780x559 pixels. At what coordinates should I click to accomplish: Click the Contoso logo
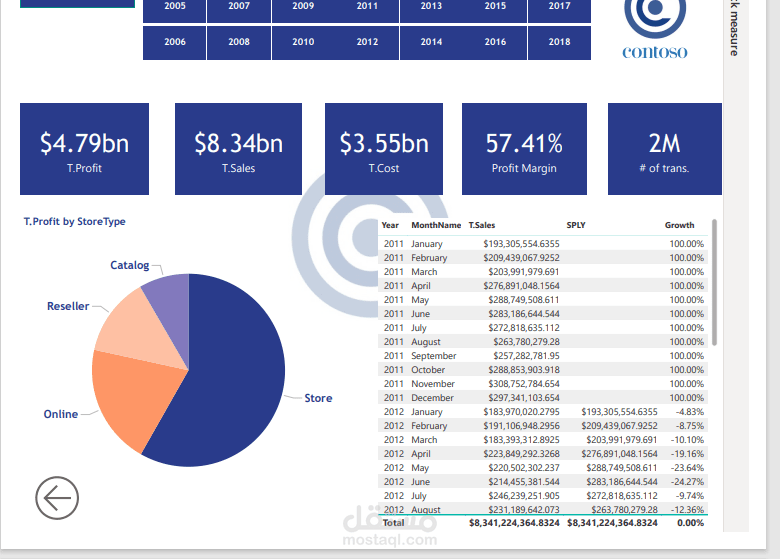[655, 30]
